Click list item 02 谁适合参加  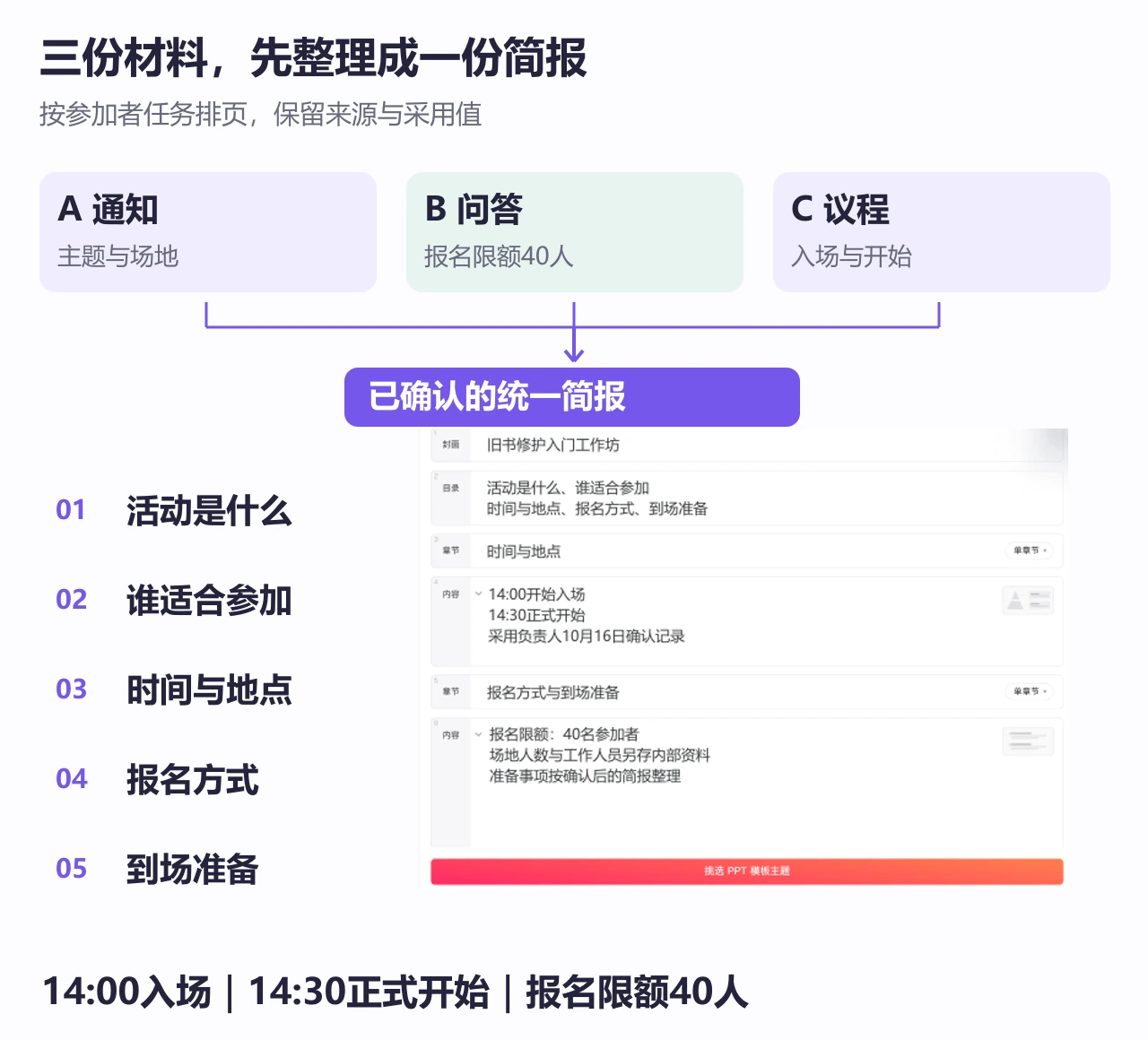coord(174,600)
